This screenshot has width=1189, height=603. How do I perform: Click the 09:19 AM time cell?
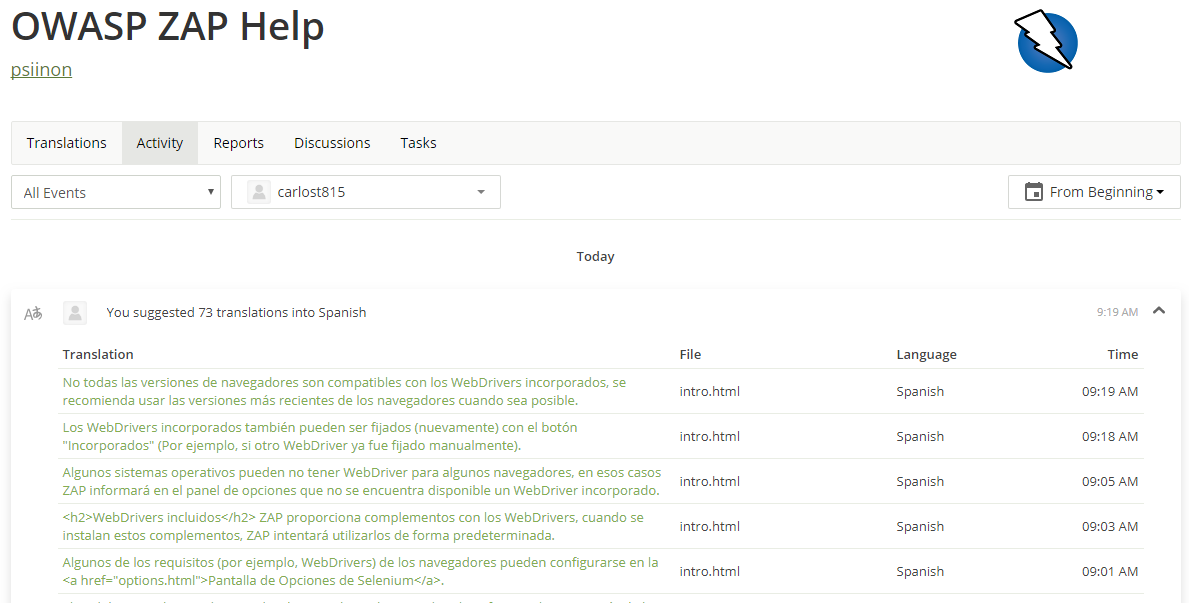(1110, 391)
